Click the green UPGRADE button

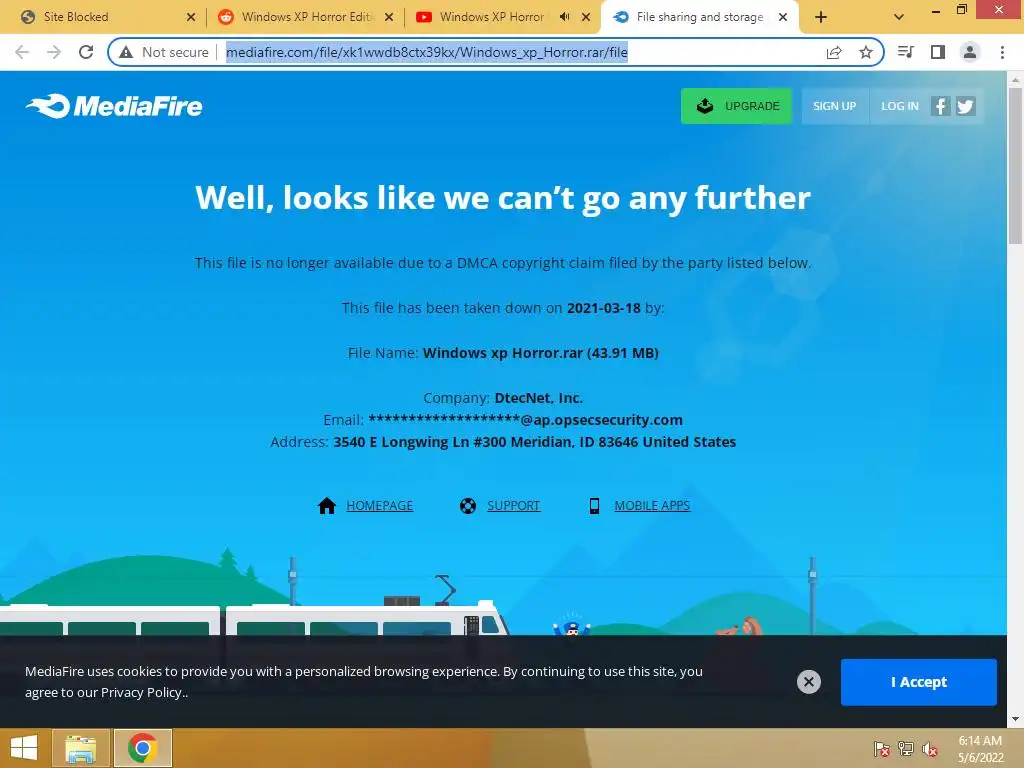tap(737, 106)
